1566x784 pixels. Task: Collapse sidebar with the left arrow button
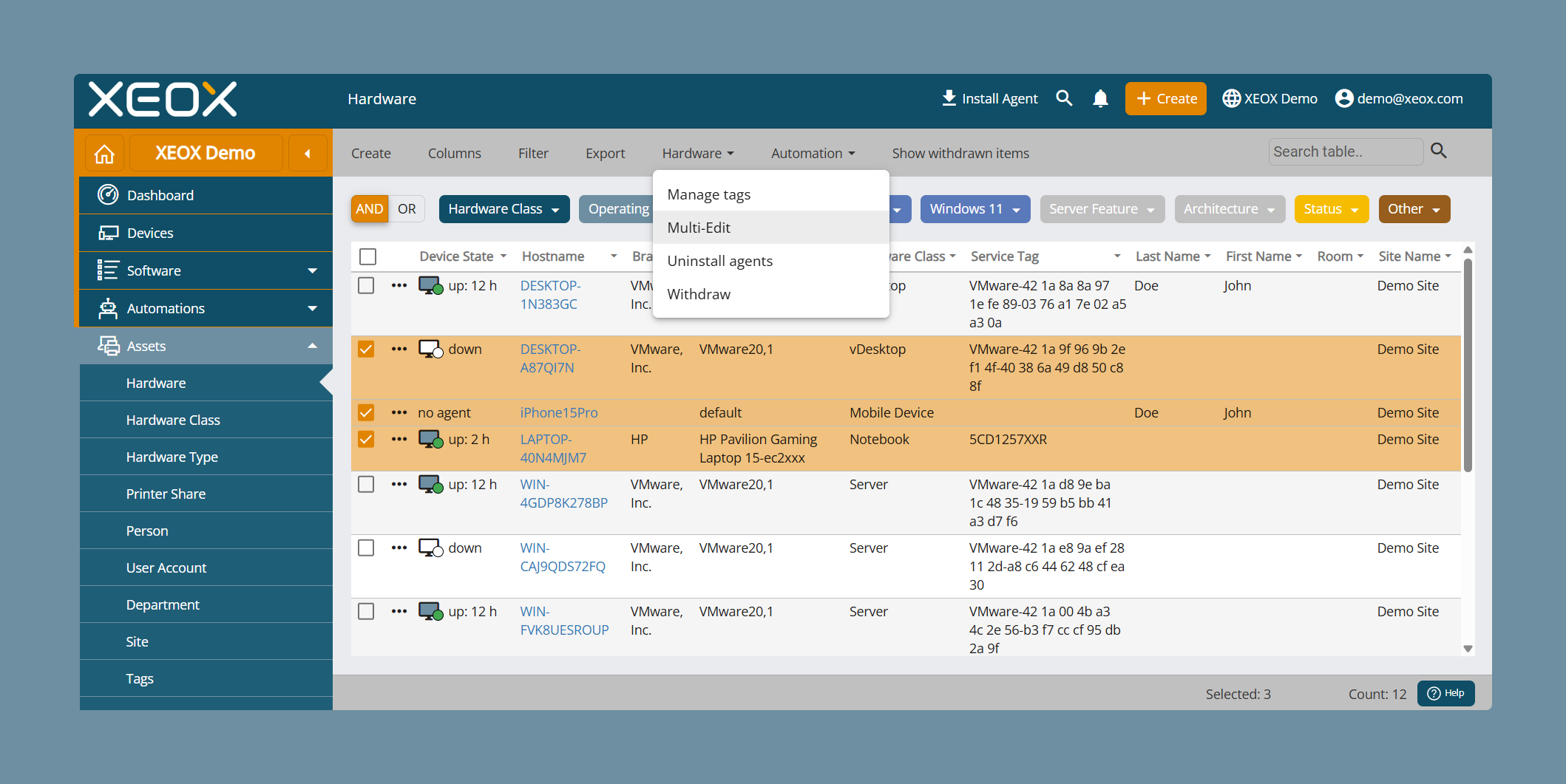click(308, 154)
